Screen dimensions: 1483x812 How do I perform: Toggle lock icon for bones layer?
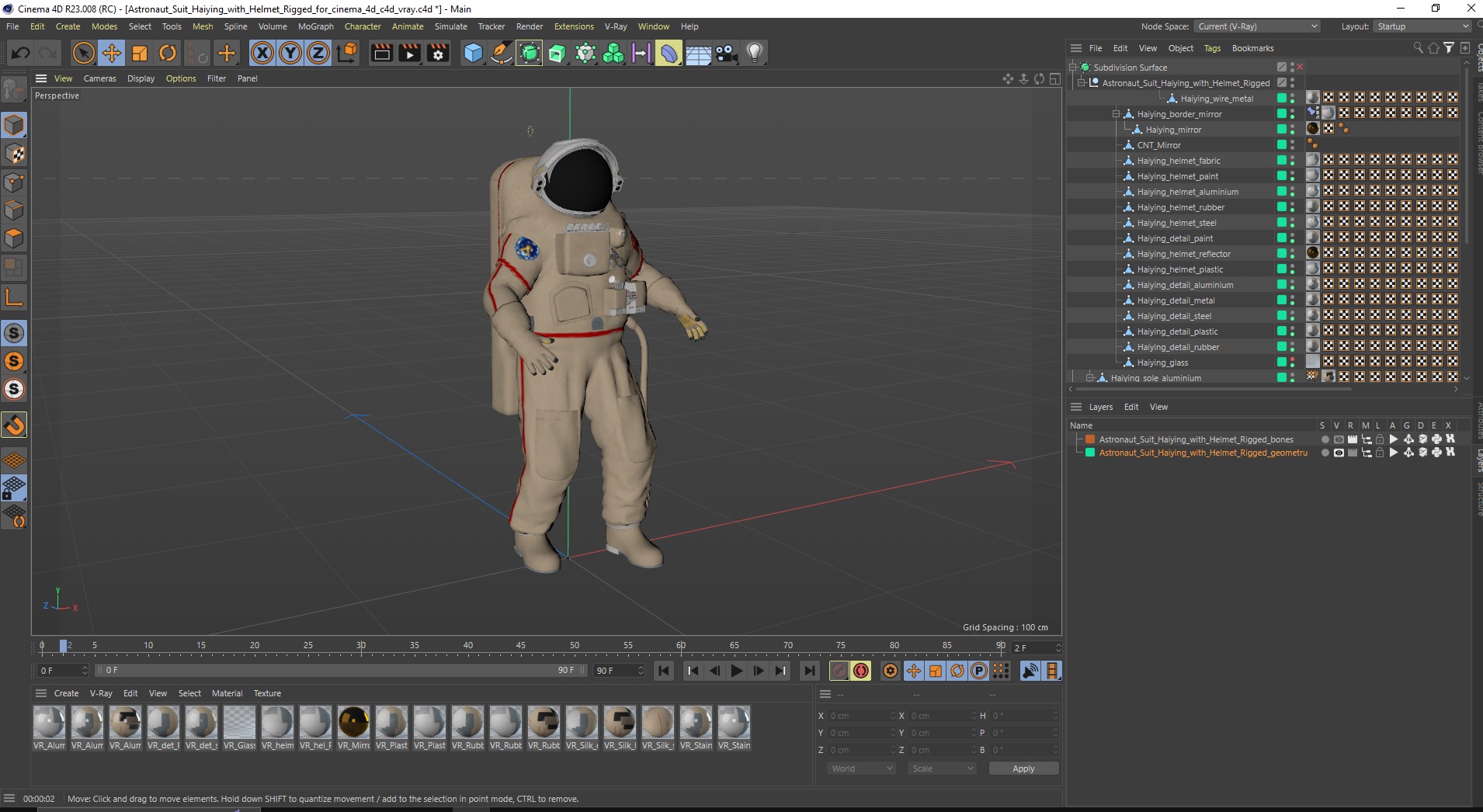(x=1380, y=439)
